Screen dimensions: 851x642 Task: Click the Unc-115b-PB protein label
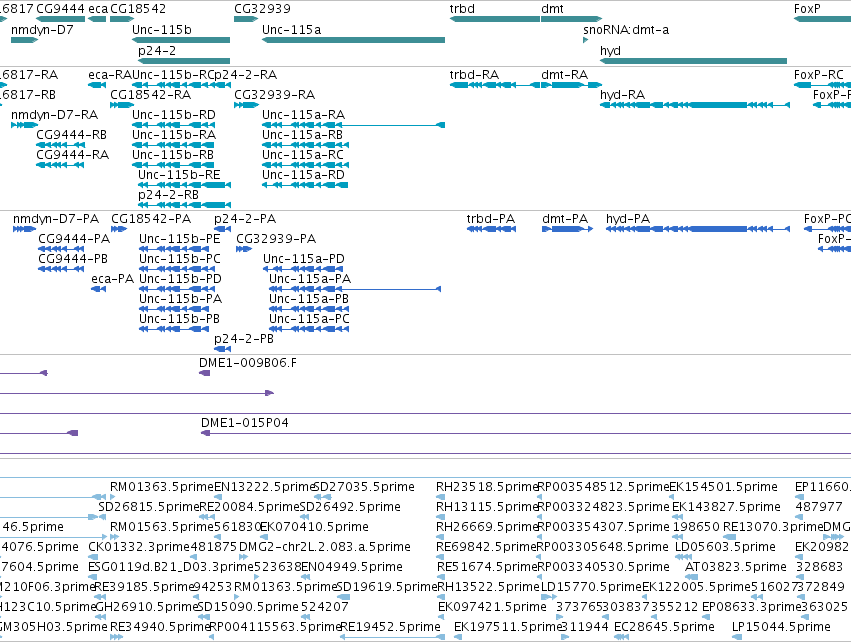(179, 319)
